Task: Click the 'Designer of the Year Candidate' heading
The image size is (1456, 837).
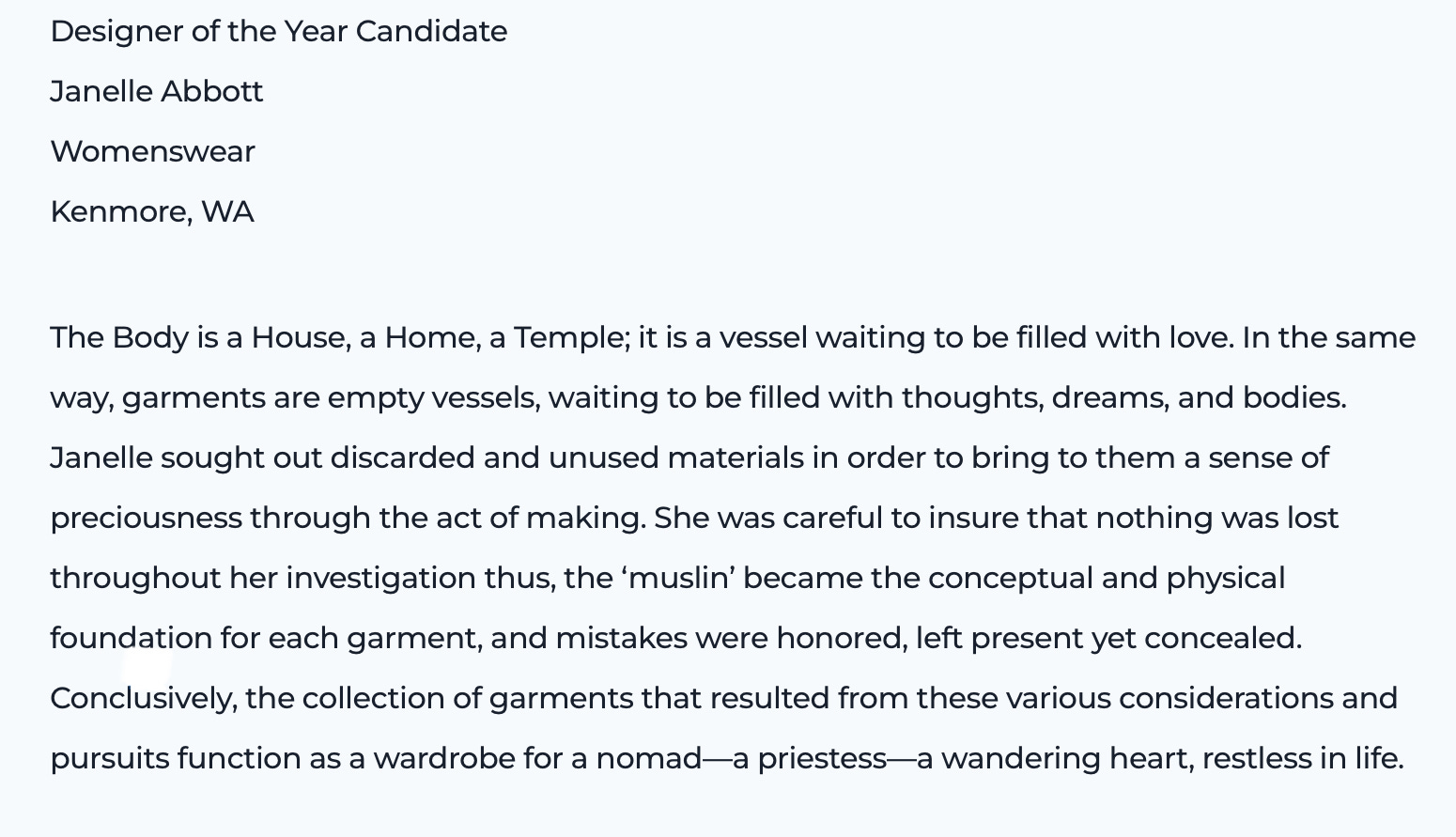Action: (279, 32)
